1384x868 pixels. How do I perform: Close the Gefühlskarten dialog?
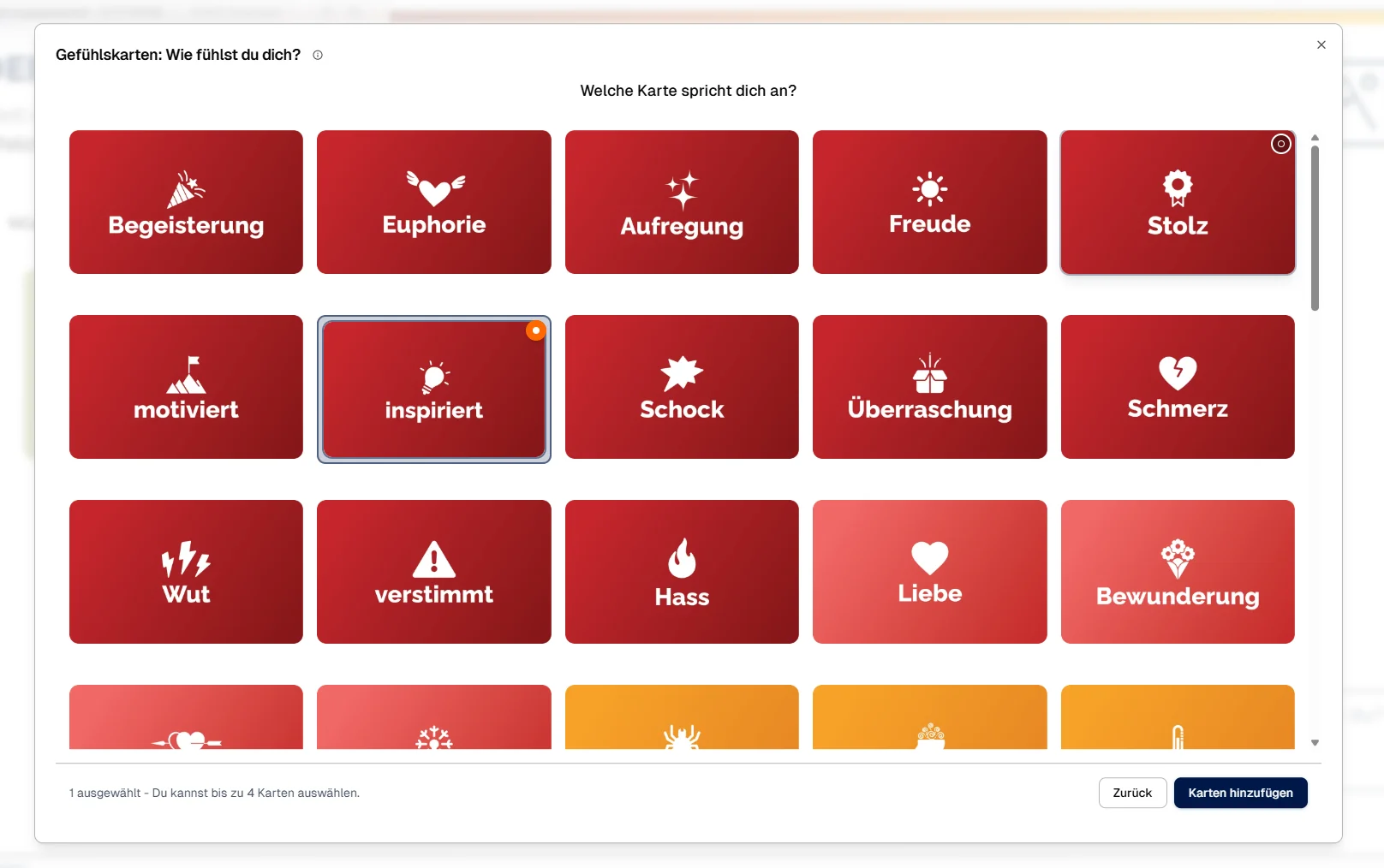click(1321, 45)
